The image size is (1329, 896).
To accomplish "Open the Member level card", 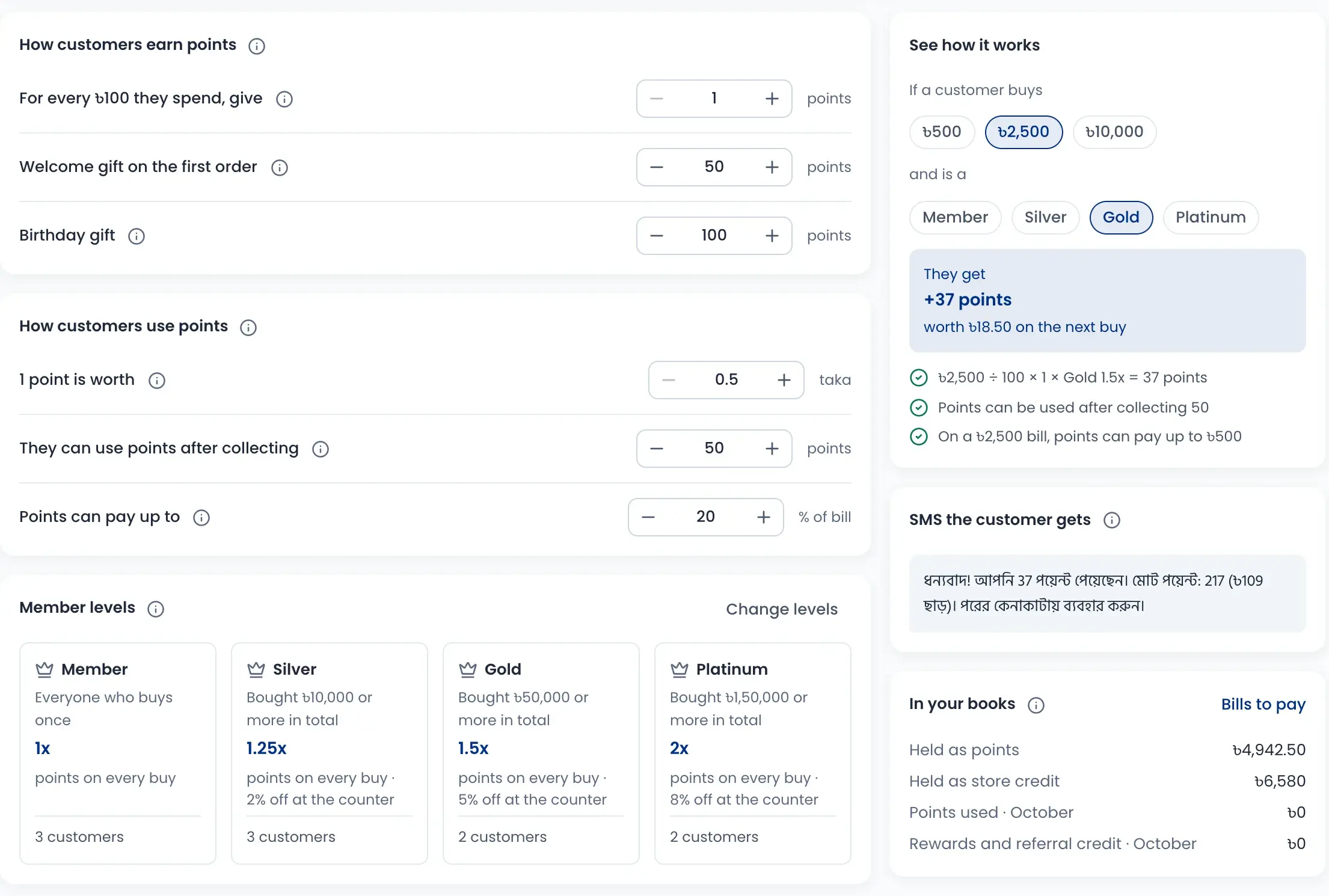I will click(118, 753).
